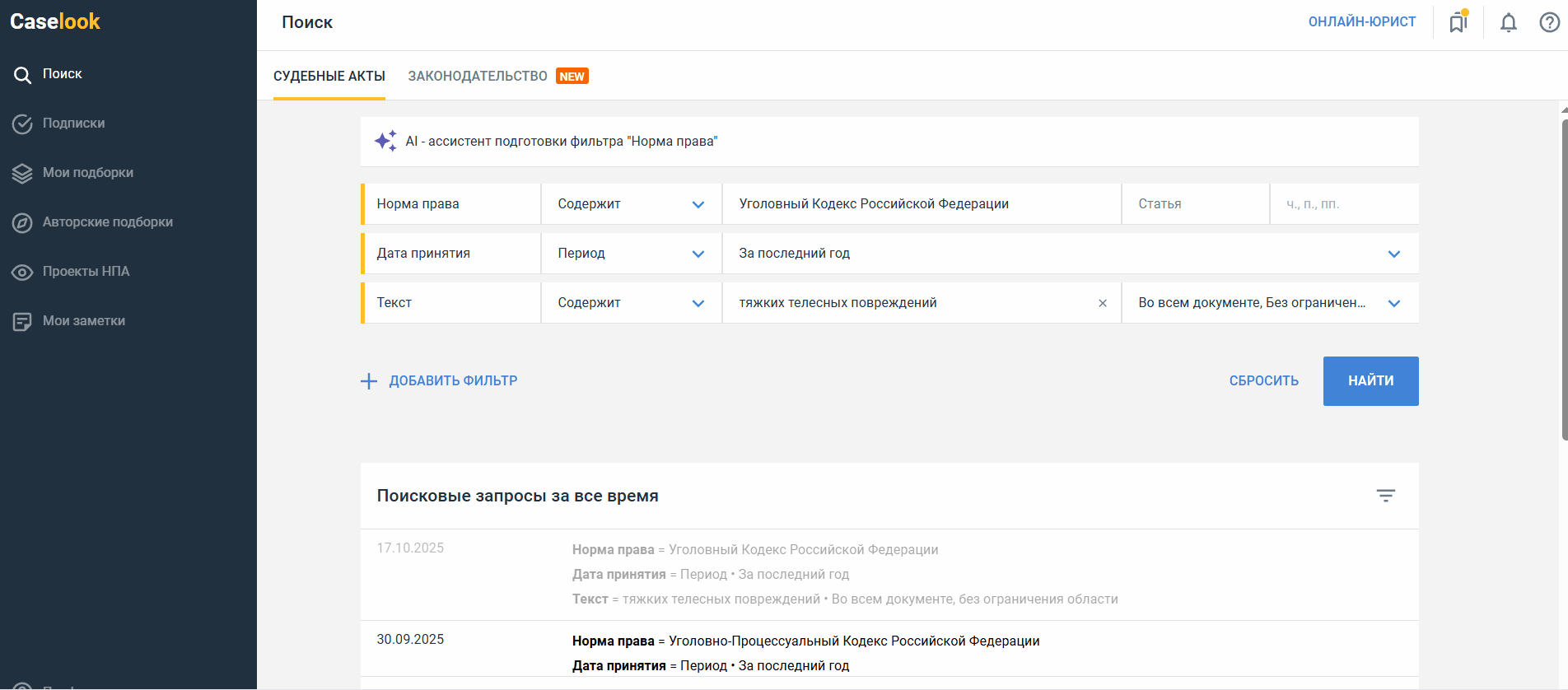Click the Статья input field
Viewport: 1568px width, 690px height.
[x=1194, y=204]
